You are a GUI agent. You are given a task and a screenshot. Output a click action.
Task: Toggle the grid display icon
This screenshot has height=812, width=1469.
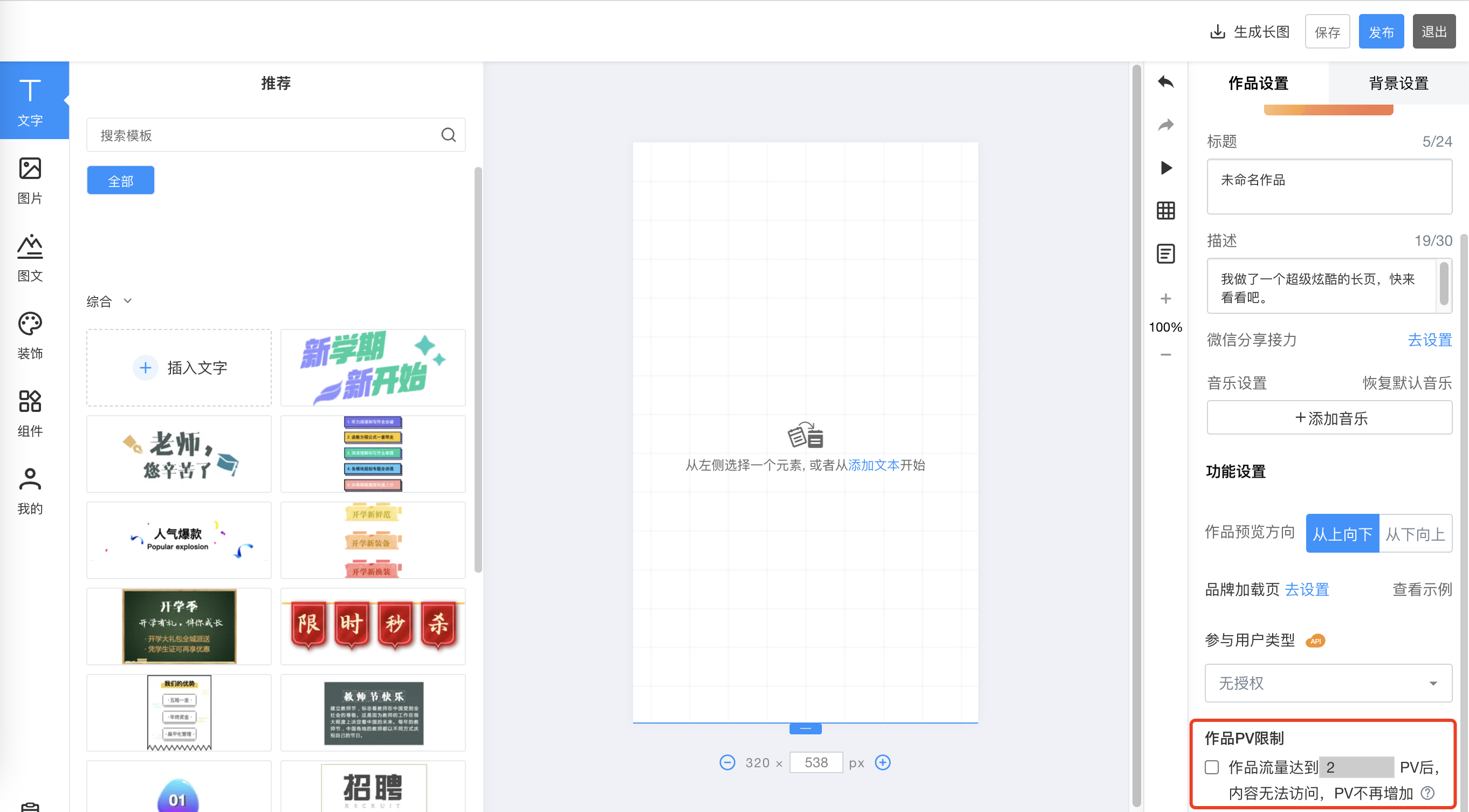click(x=1165, y=210)
